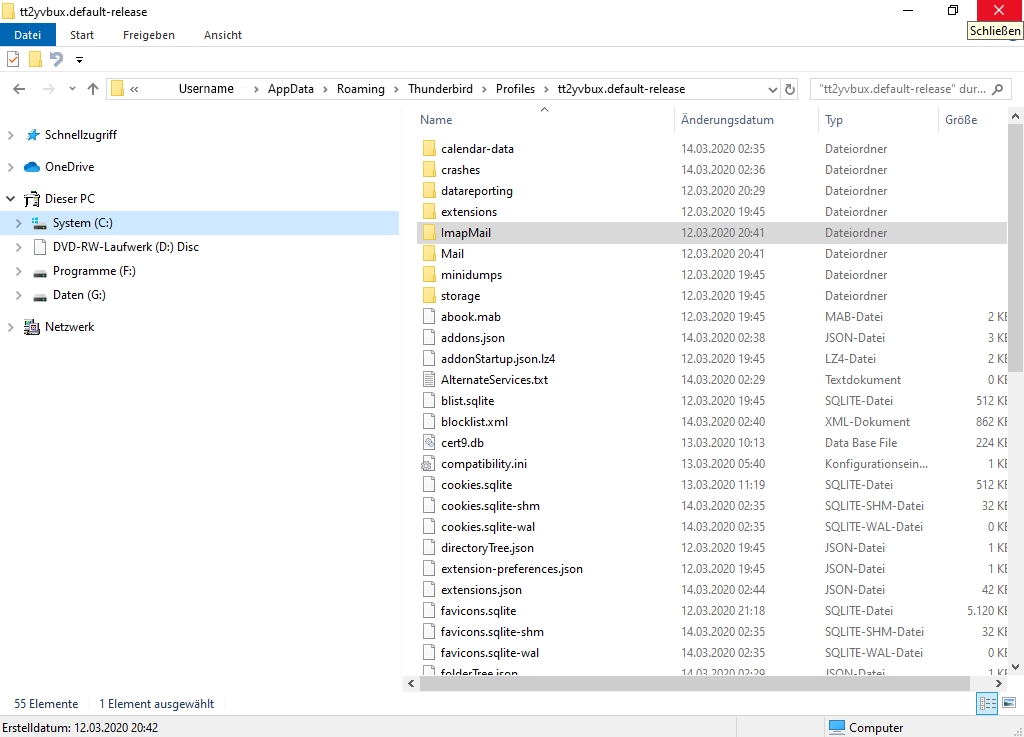This screenshot has height=737, width=1024.
Task: Select the cert9.db file icon
Action: point(429,443)
